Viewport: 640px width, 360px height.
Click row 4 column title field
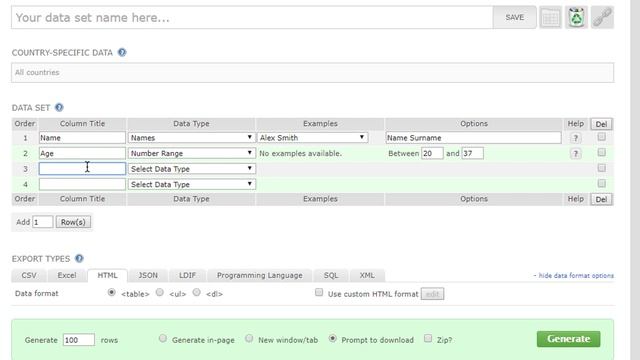(x=82, y=184)
